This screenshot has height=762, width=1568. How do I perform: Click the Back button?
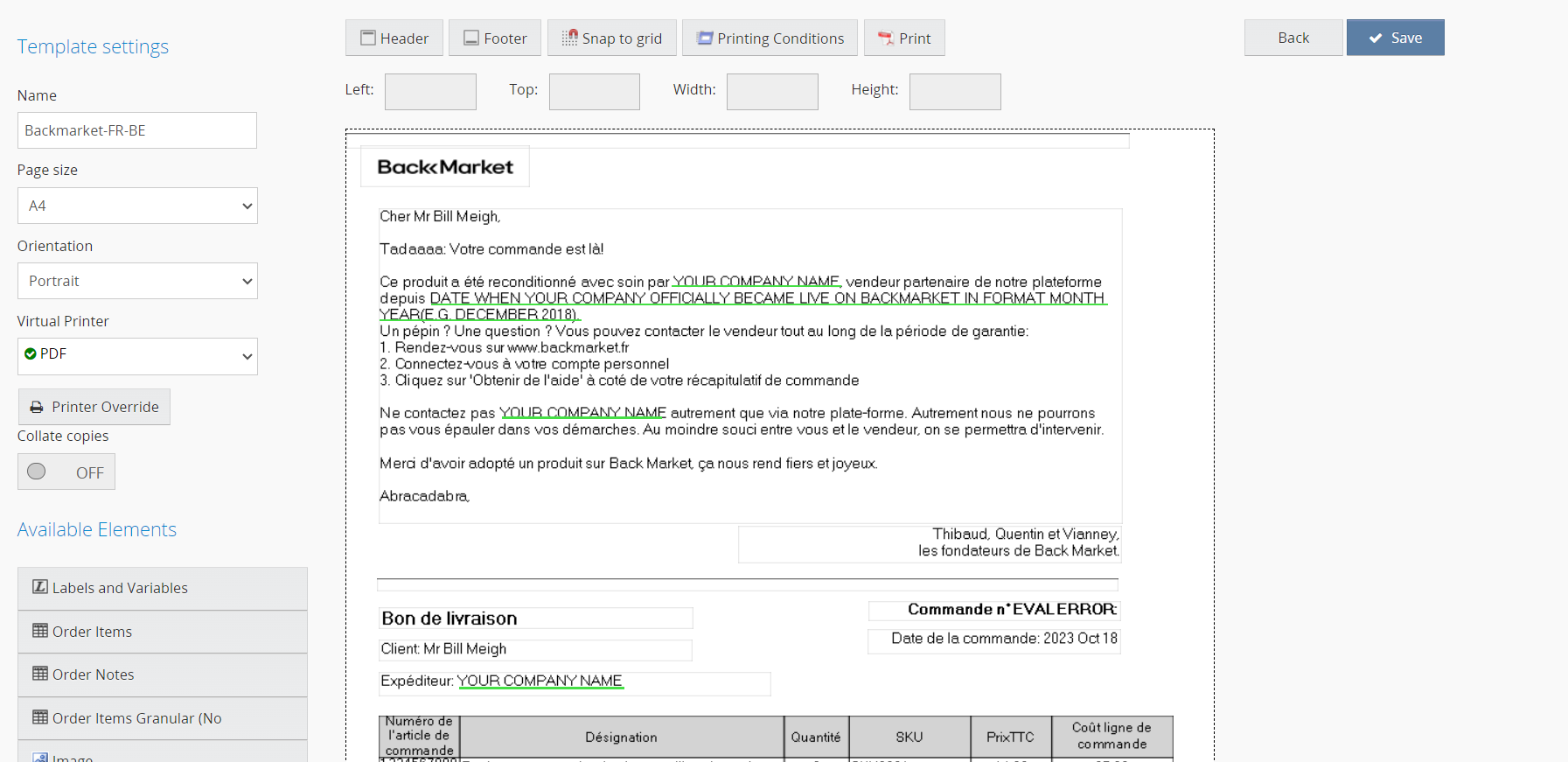point(1293,38)
